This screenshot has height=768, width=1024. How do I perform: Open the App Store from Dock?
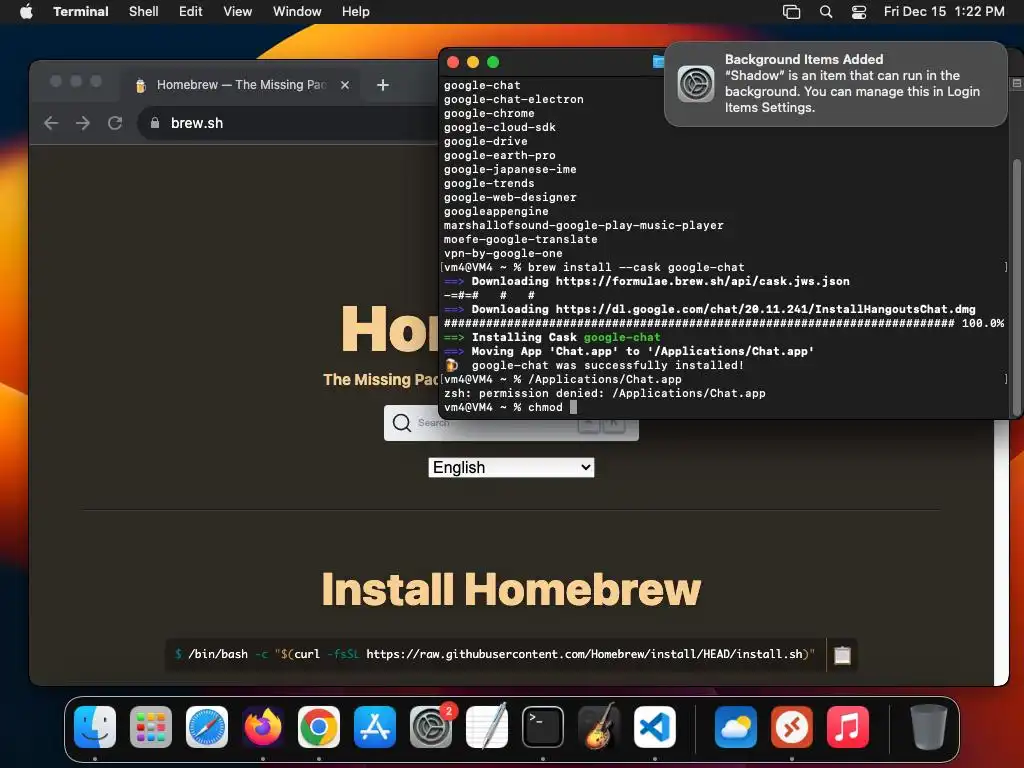click(x=375, y=727)
